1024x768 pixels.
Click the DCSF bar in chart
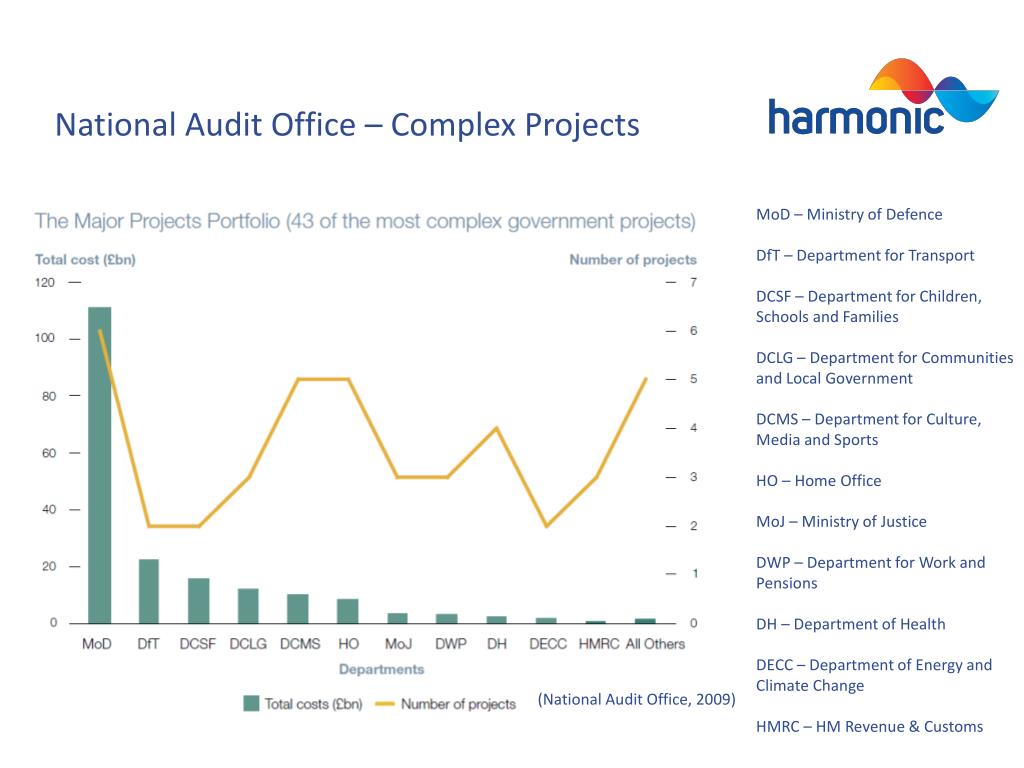coord(199,601)
